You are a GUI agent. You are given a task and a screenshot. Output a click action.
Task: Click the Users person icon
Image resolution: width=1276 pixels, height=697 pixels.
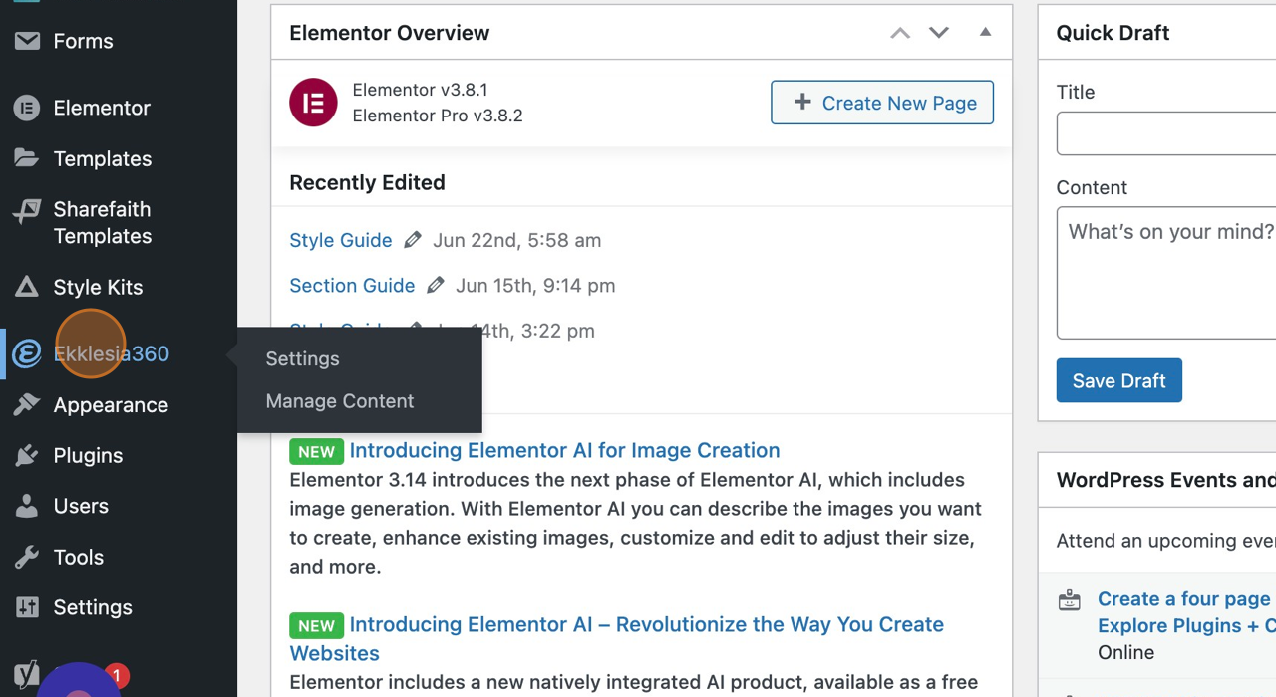click(27, 506)
